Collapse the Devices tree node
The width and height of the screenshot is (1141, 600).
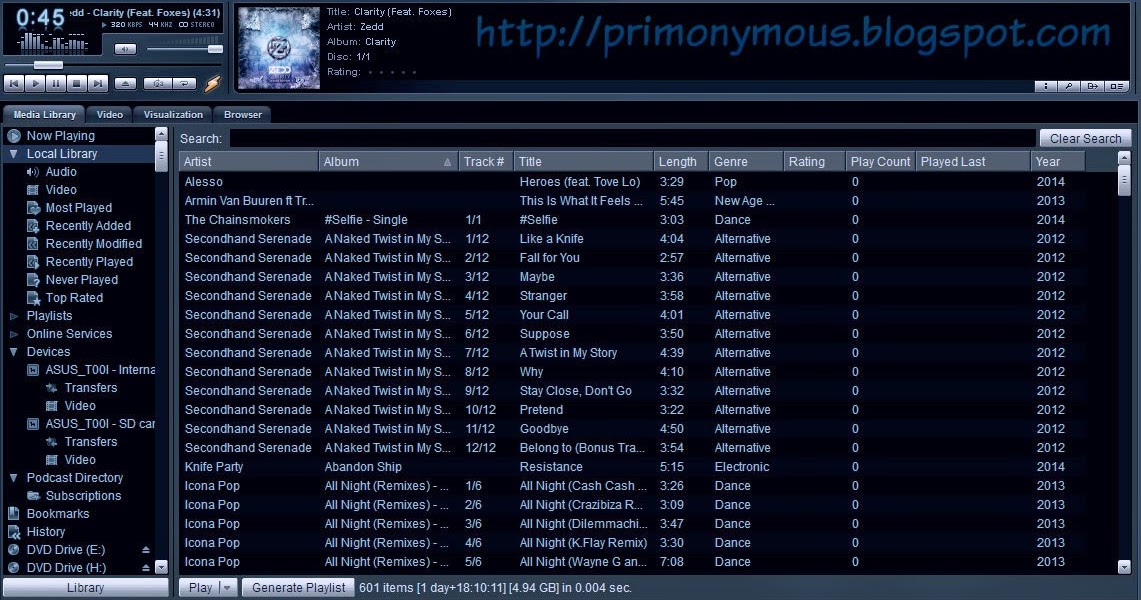tap(13, 352)
